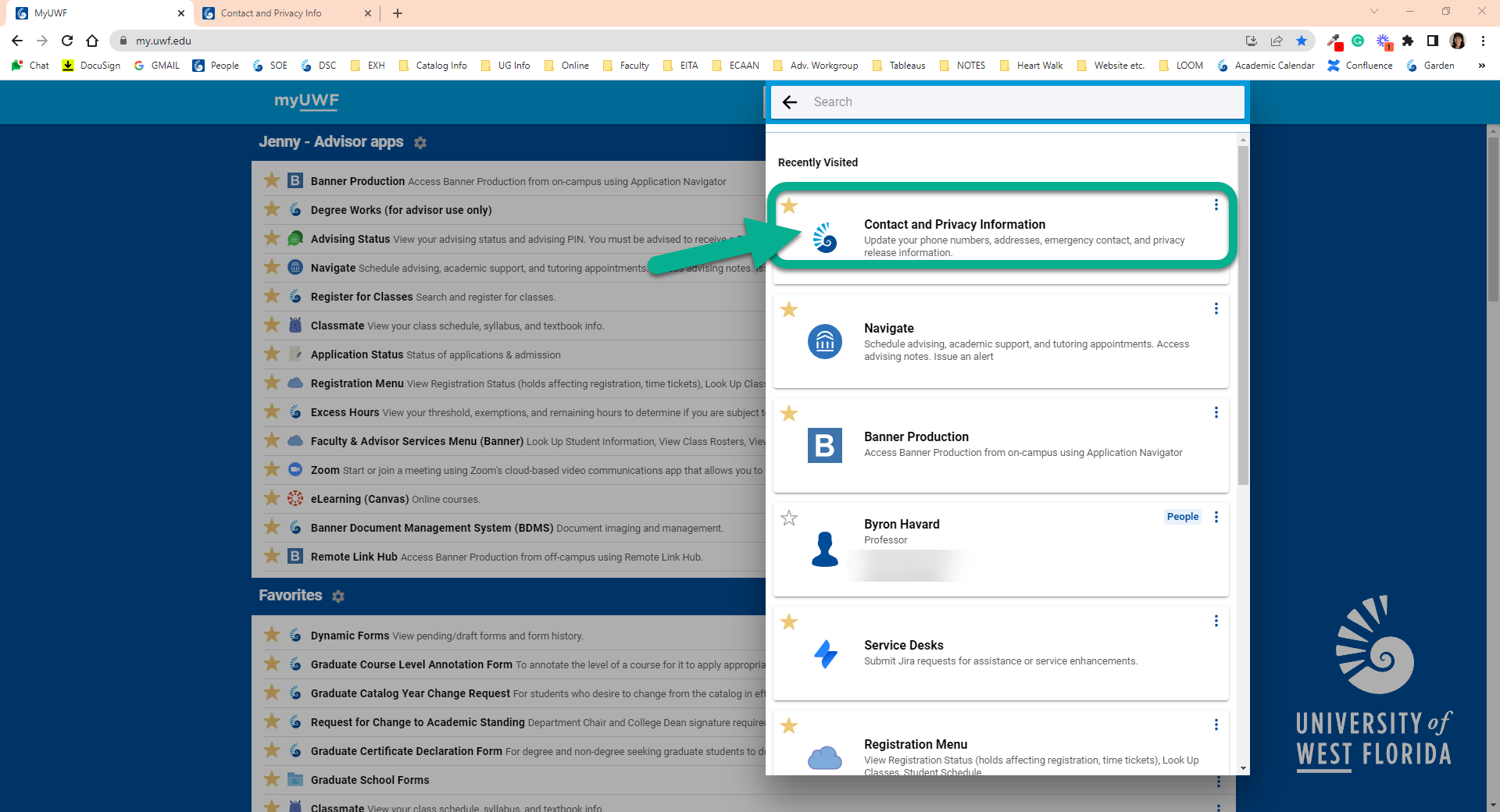Toggle favorite star on Banner Production card
The image size is (1500, 812).
(789, 413)
